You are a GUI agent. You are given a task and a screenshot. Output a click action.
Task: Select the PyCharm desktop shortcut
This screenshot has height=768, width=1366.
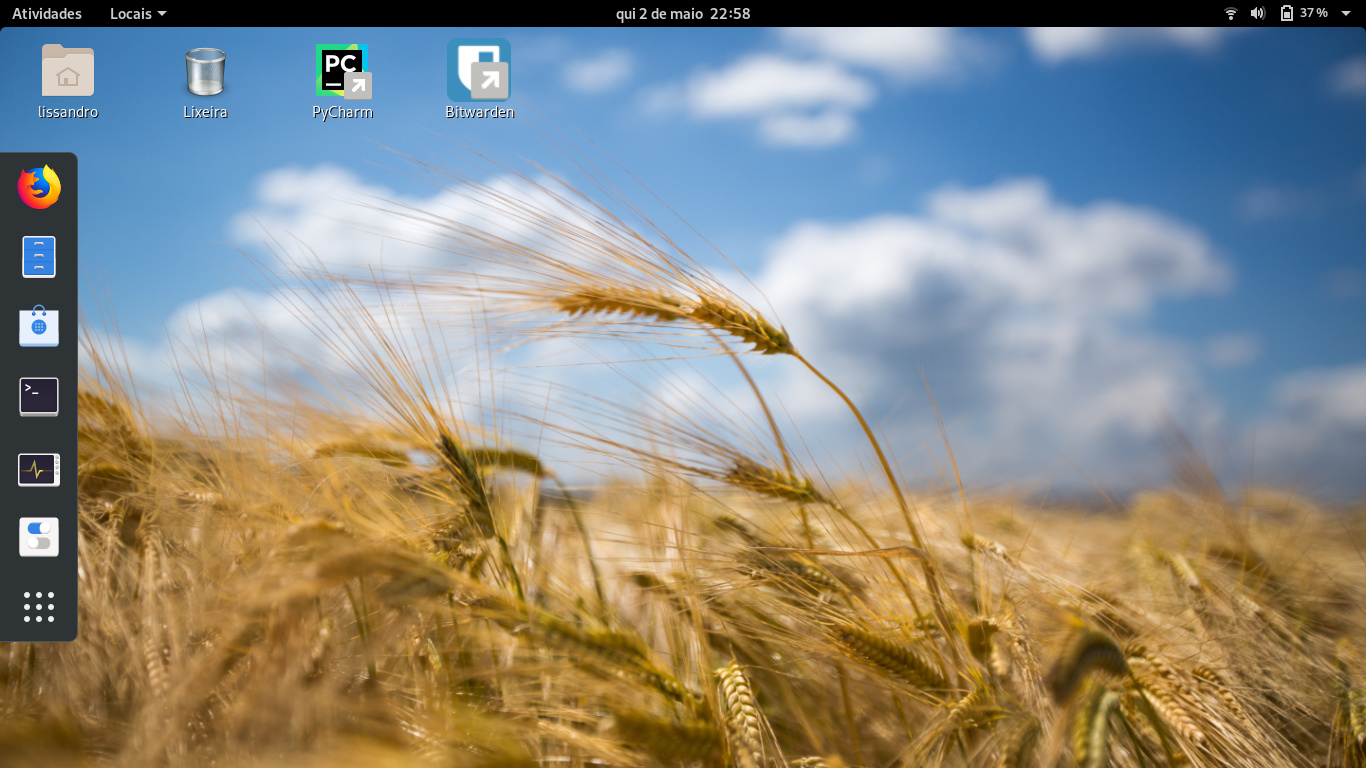pyautogui.click(x=342, y=71)
